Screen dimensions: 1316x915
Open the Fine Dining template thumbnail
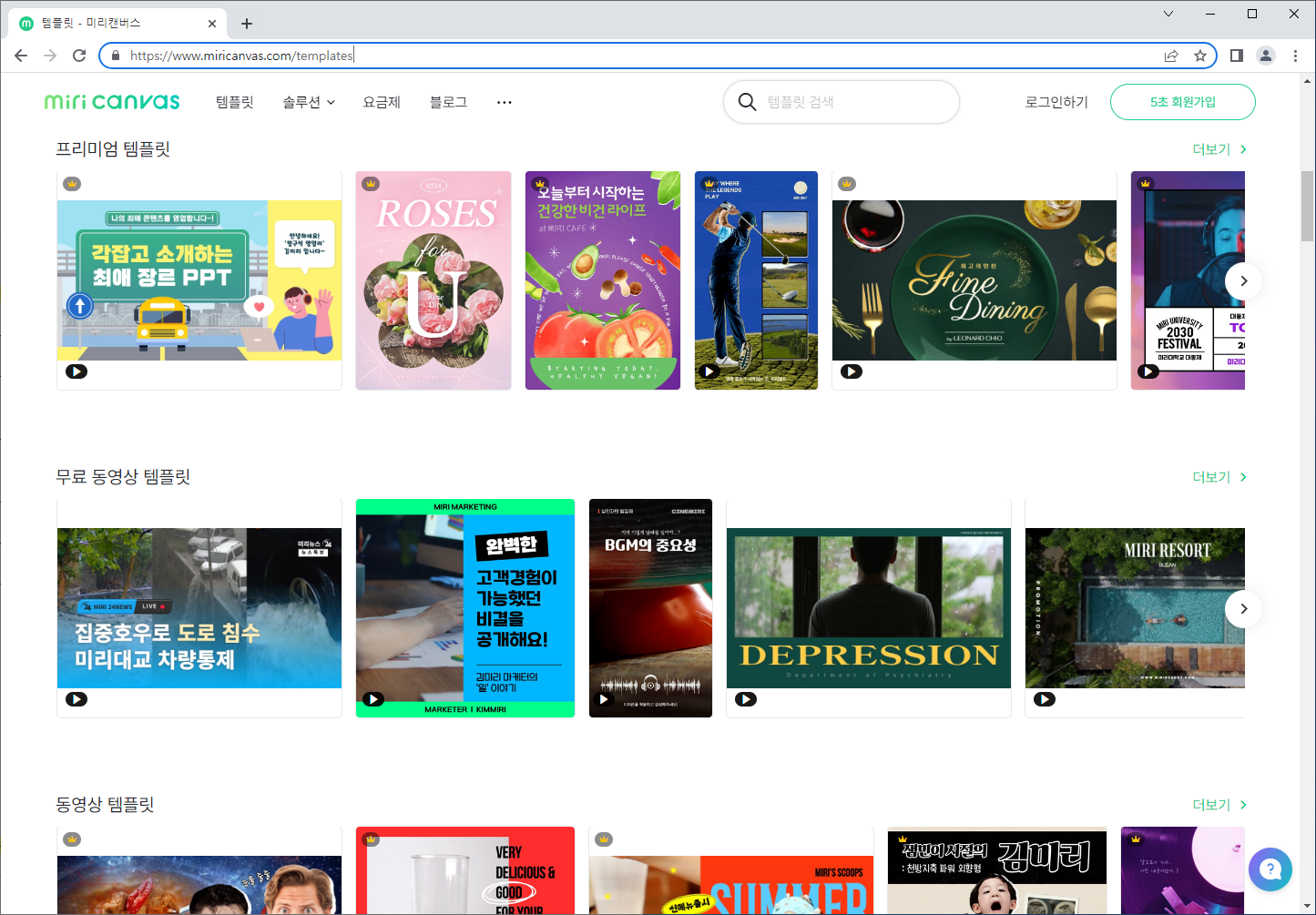[974, 280]
